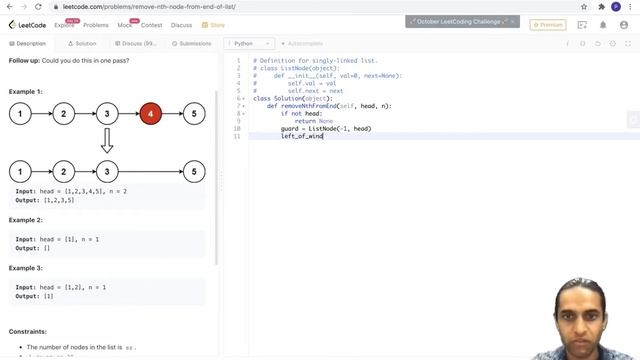Open the notifications bell
640x360 pixels.
point(603,25)
